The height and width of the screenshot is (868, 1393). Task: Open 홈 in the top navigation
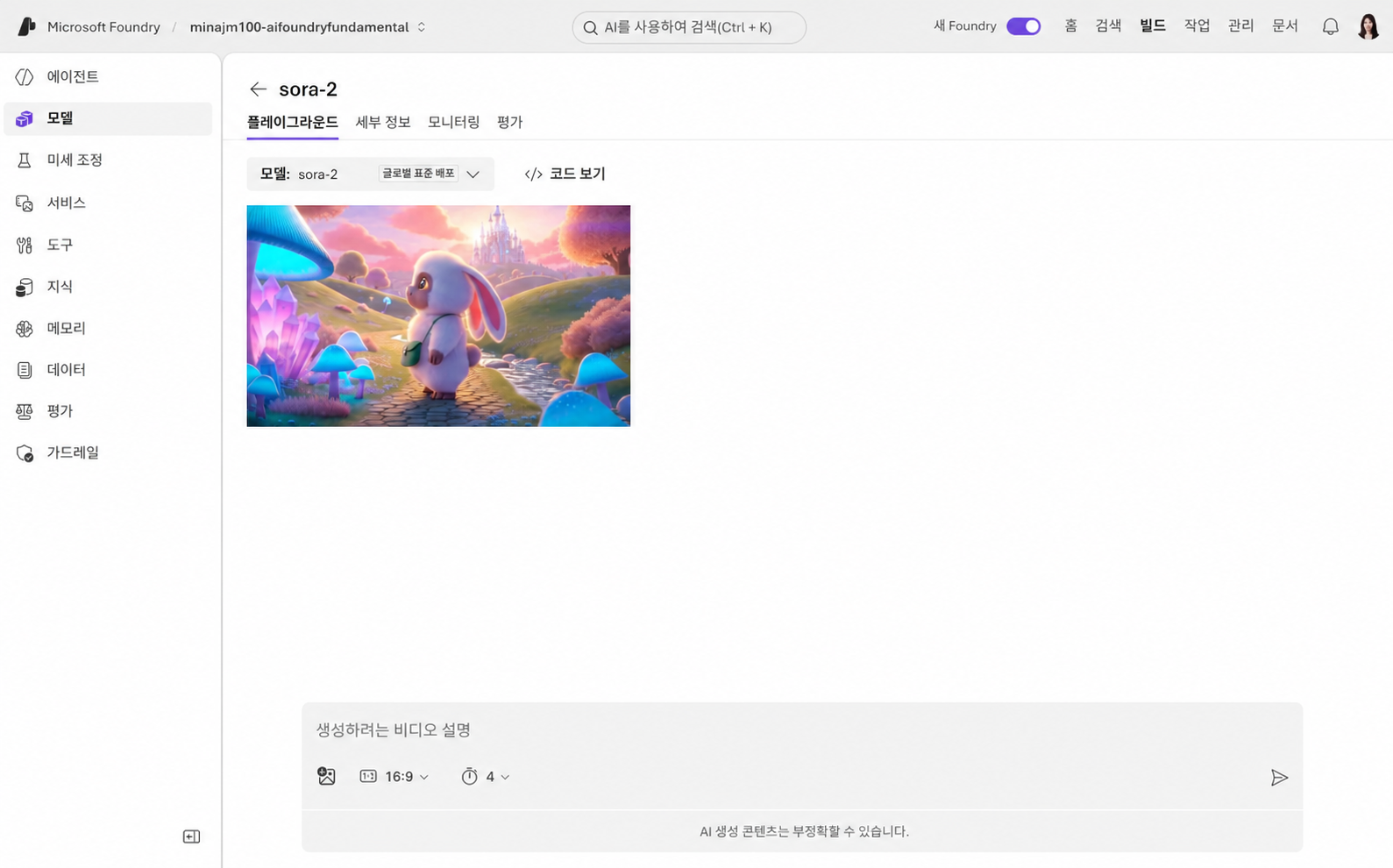[x=1070, y=26]
